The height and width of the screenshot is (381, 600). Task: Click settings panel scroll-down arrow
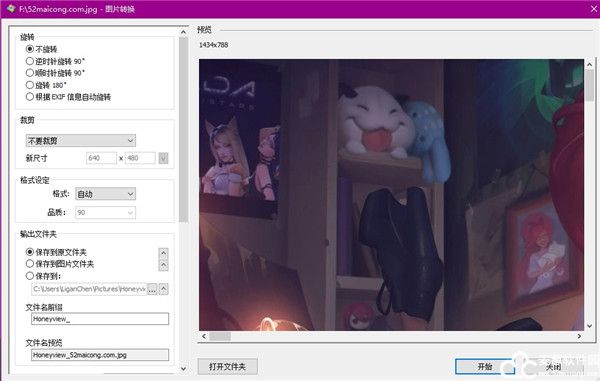[183, 369]
